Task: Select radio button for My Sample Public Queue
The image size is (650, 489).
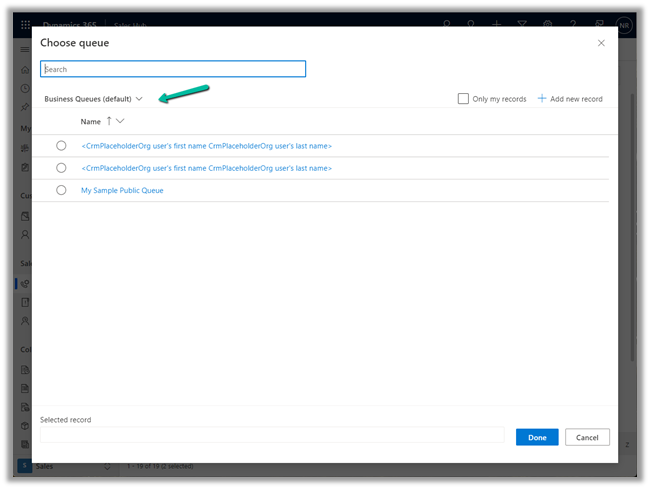Action: coord(61,190)
